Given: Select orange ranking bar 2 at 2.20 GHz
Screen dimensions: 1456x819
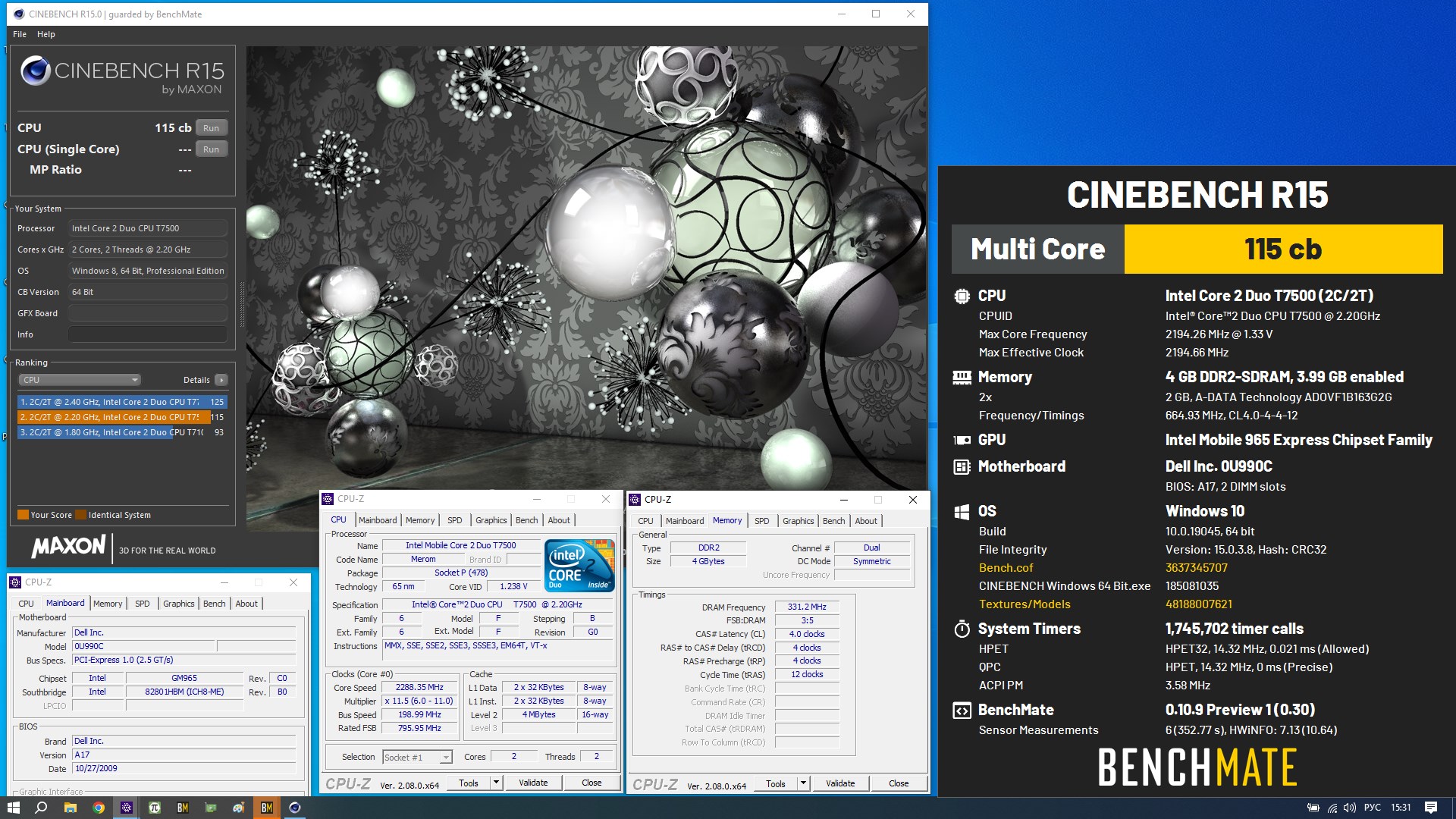Looking at the screenshot, I should click(122, 417).
